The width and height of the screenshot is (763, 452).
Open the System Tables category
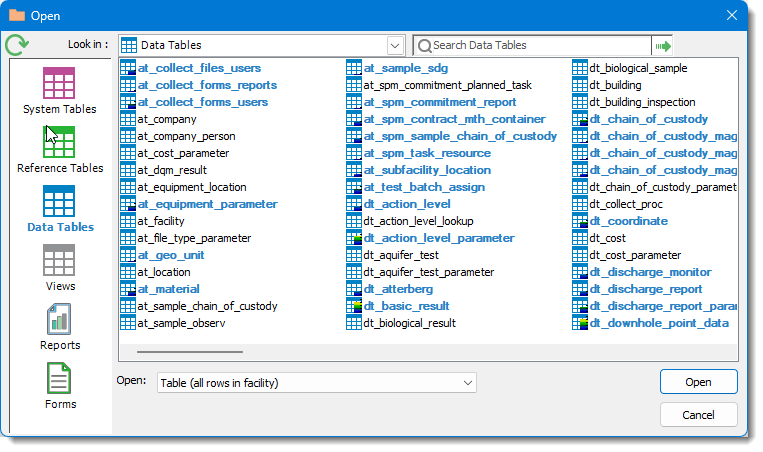59,91
